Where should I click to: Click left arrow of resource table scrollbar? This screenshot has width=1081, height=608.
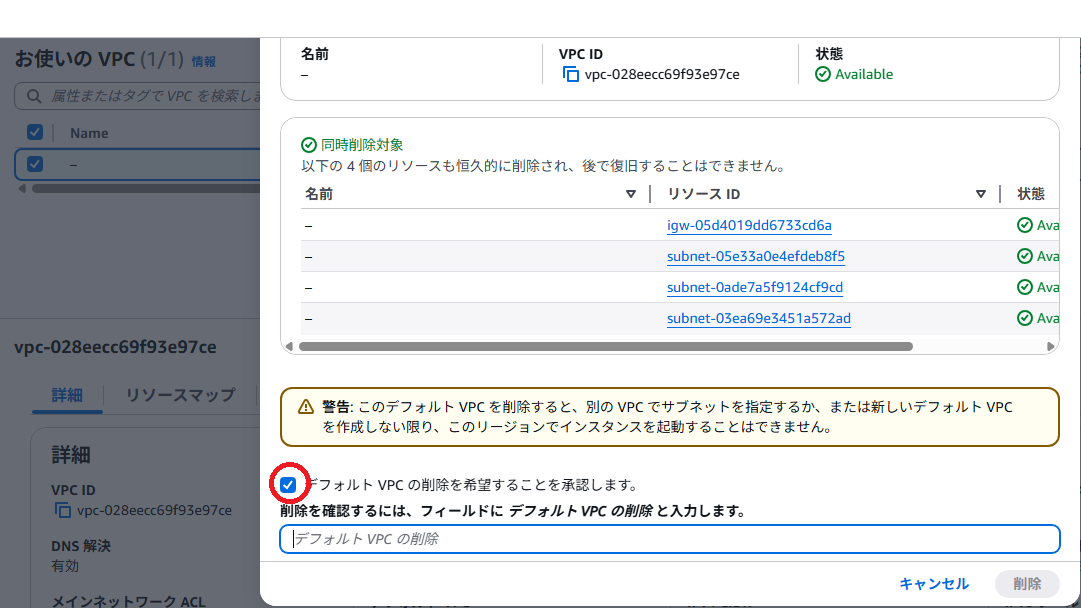(x=289, y=346)
